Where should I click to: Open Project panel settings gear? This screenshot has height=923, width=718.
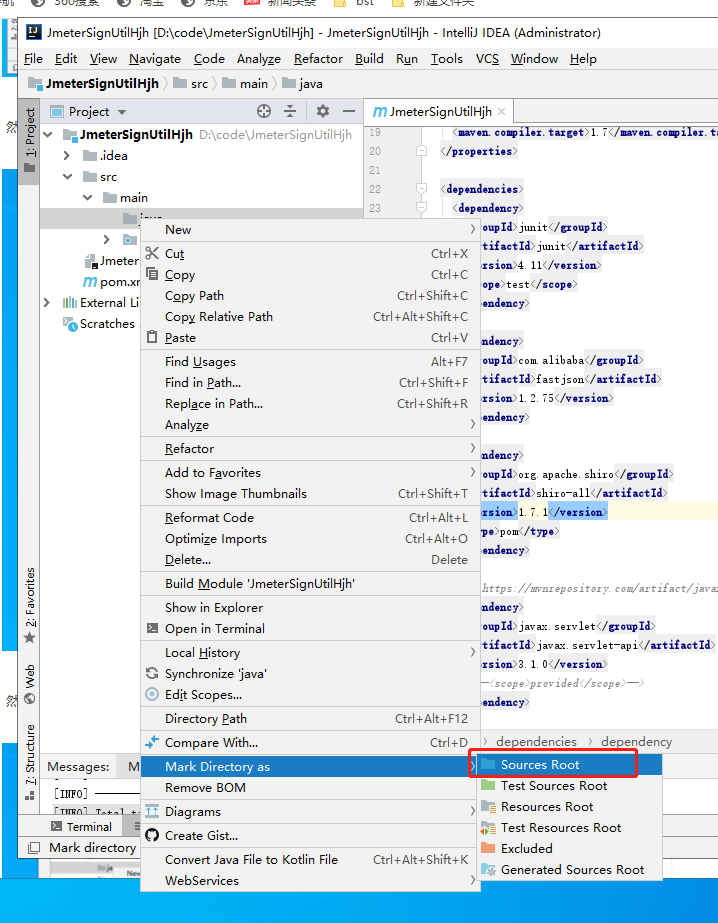point(323,111)
